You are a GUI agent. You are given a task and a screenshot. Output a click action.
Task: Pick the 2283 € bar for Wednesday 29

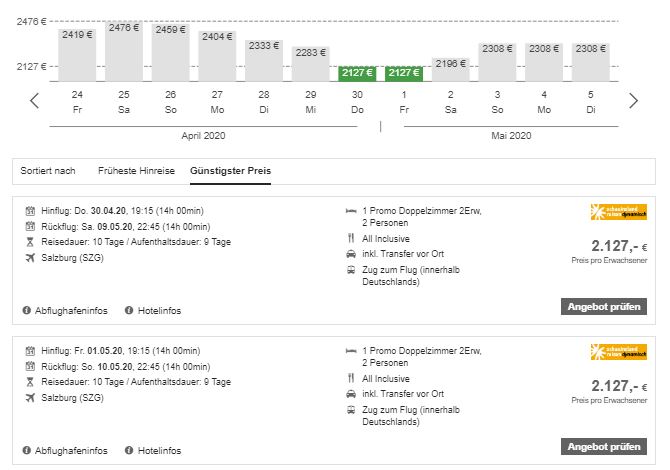(x=311, y=63)
